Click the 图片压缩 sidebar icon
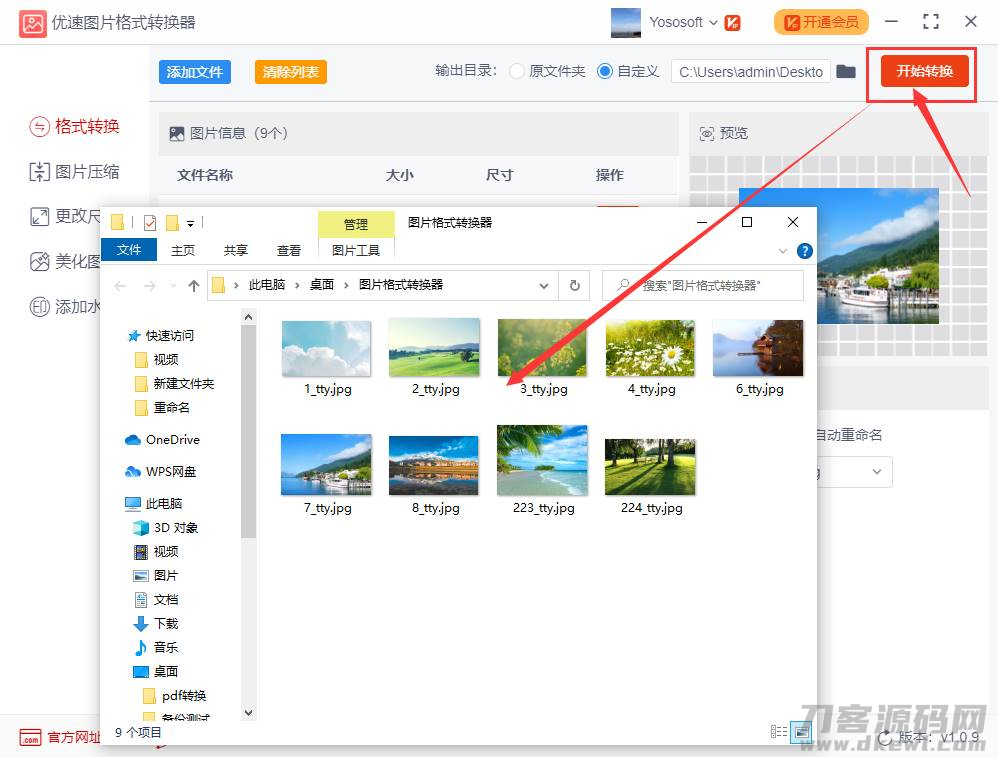 click(x=39, y=172)
